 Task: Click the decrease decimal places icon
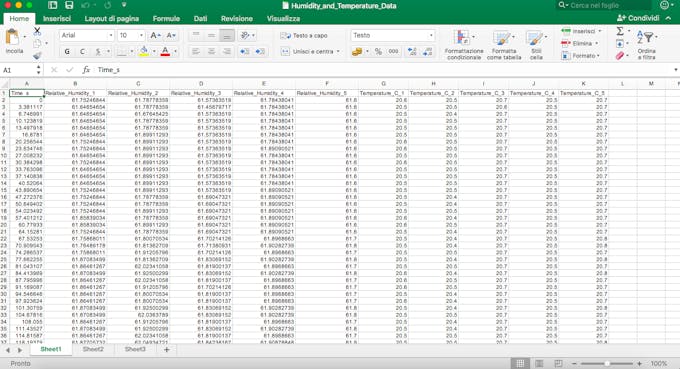(x=428, y=52)
